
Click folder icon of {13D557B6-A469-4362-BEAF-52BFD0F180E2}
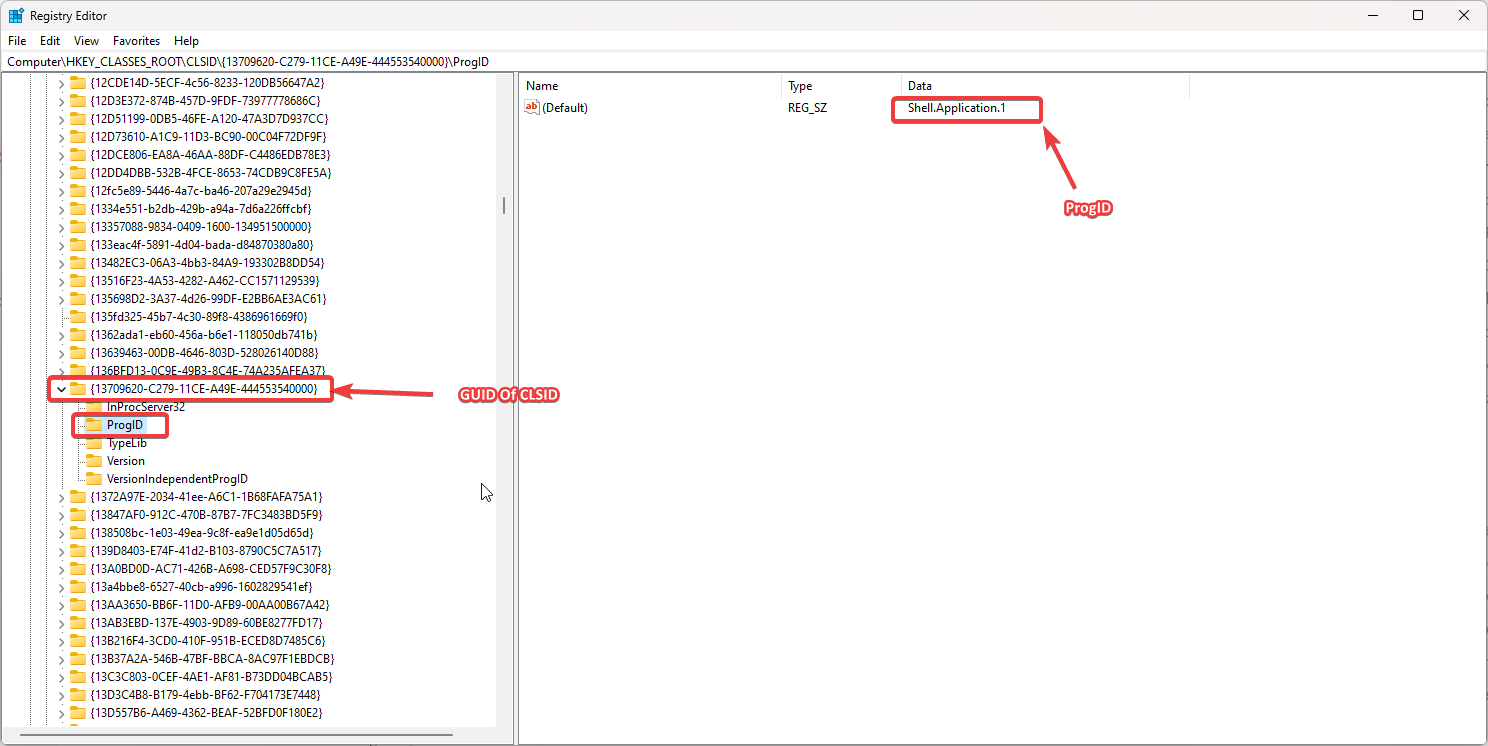(77, 713)
